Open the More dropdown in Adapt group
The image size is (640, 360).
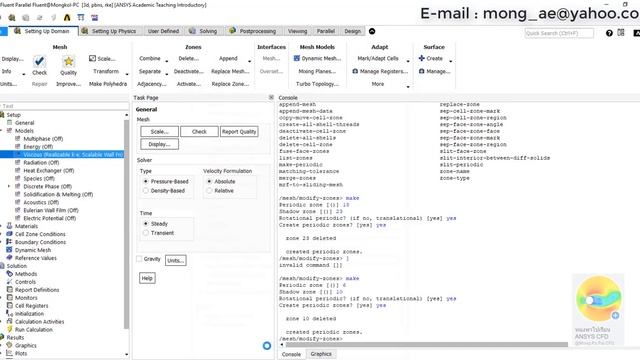click(x=408, y=87)
